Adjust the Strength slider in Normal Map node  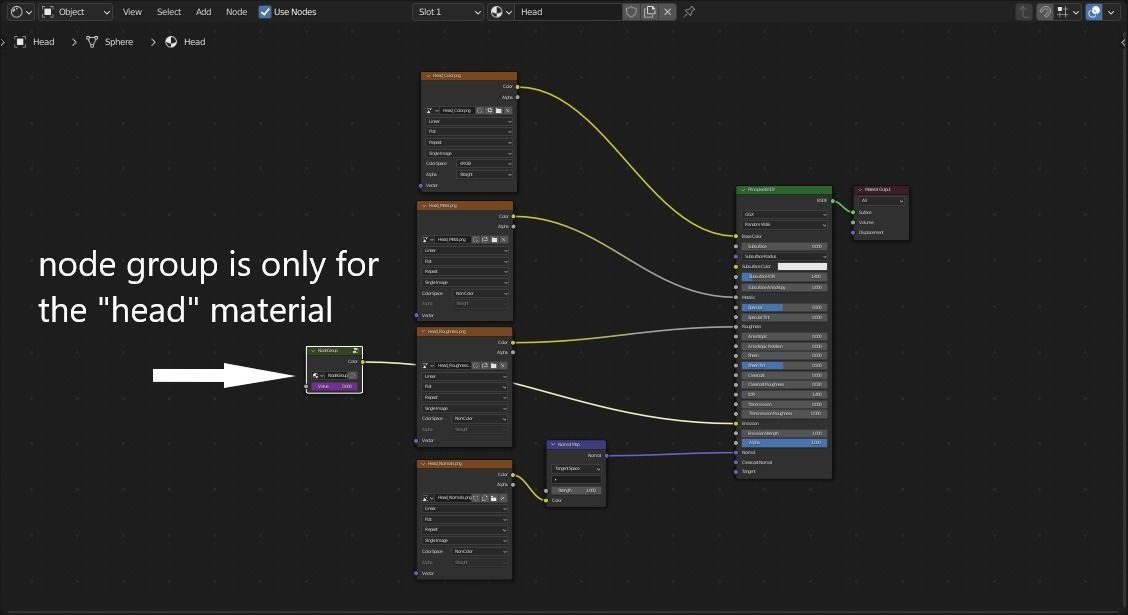[576, 491]
